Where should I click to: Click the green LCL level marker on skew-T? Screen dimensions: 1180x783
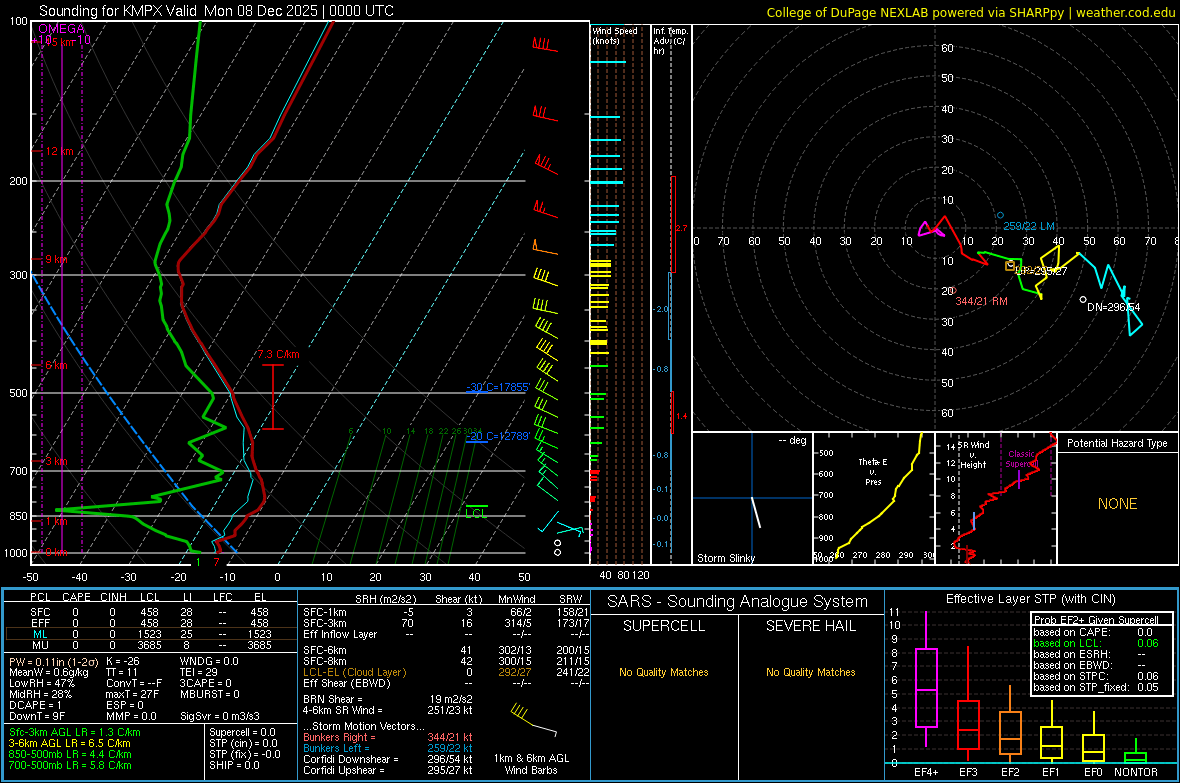(x=476, y=512)
